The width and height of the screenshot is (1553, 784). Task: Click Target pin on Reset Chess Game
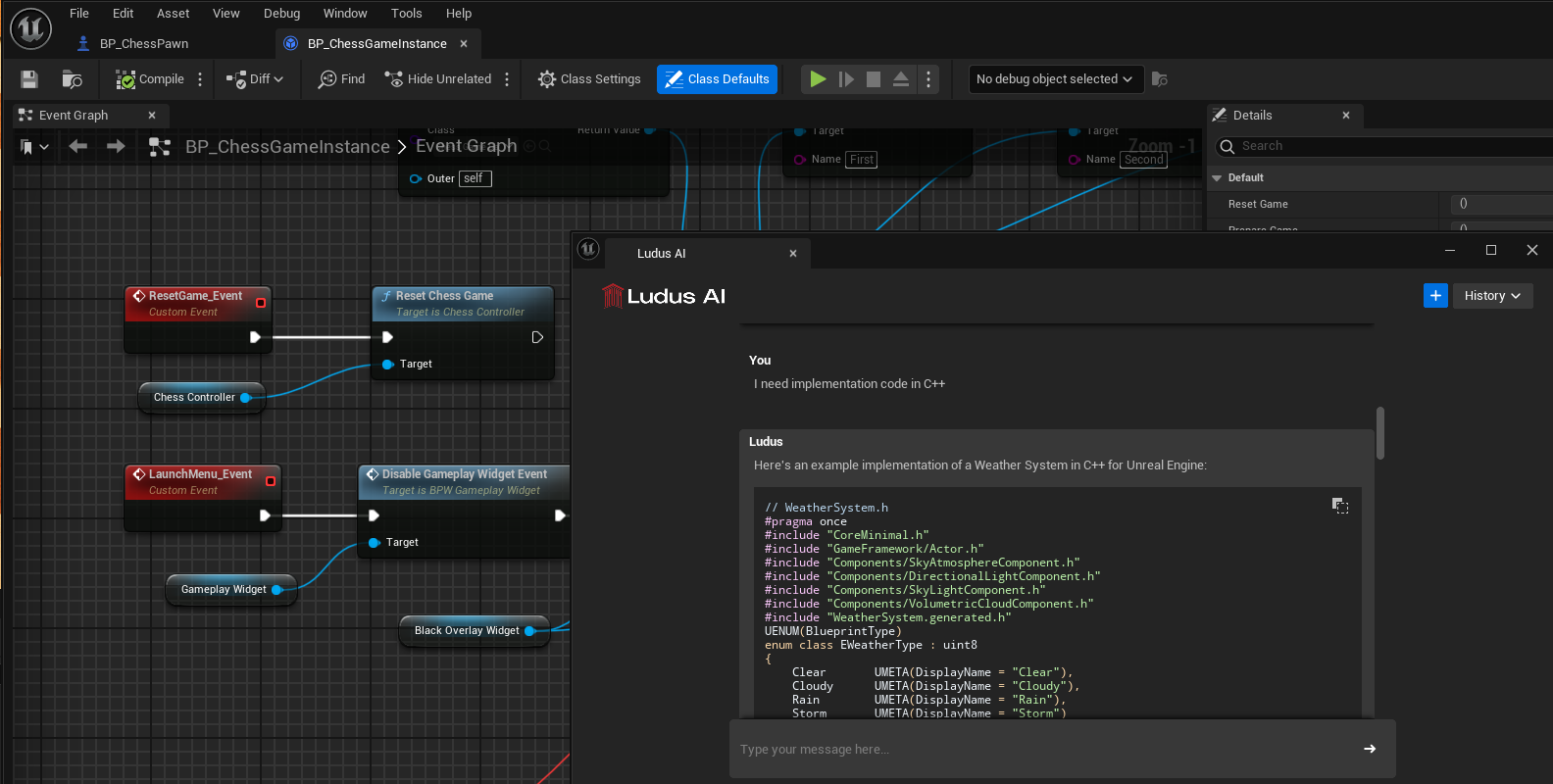click(388, 365)
